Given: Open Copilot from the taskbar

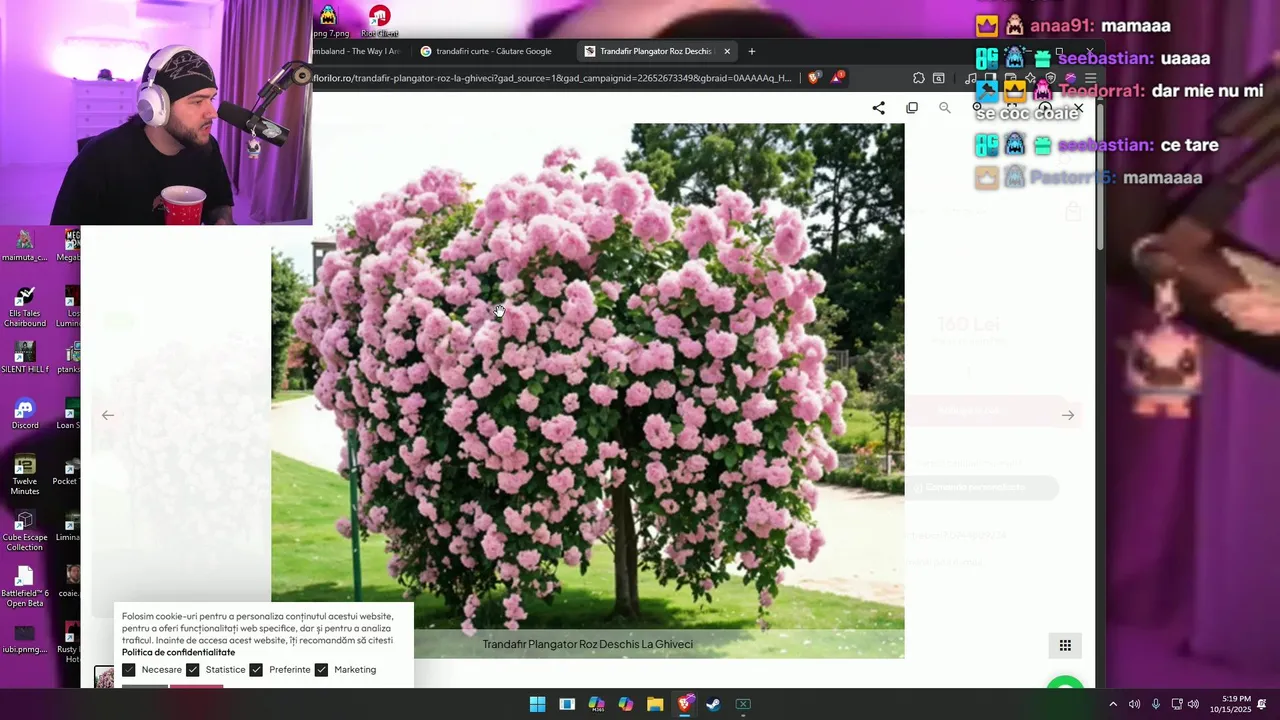Looking at the screenshot, I should [x=626, y=704].
